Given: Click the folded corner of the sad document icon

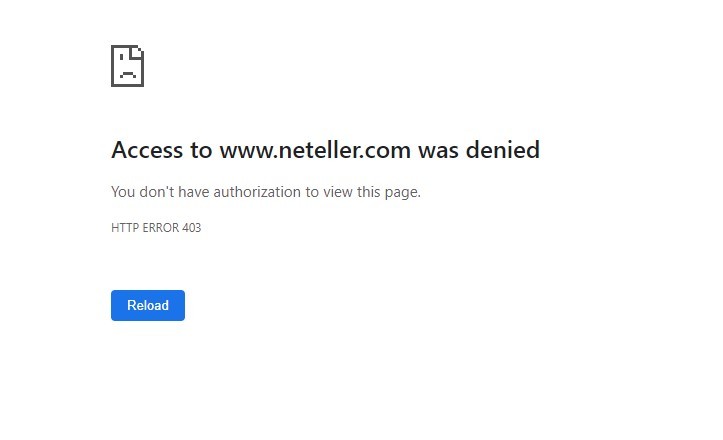Looking at the screenshot, I should click(136, 53).
